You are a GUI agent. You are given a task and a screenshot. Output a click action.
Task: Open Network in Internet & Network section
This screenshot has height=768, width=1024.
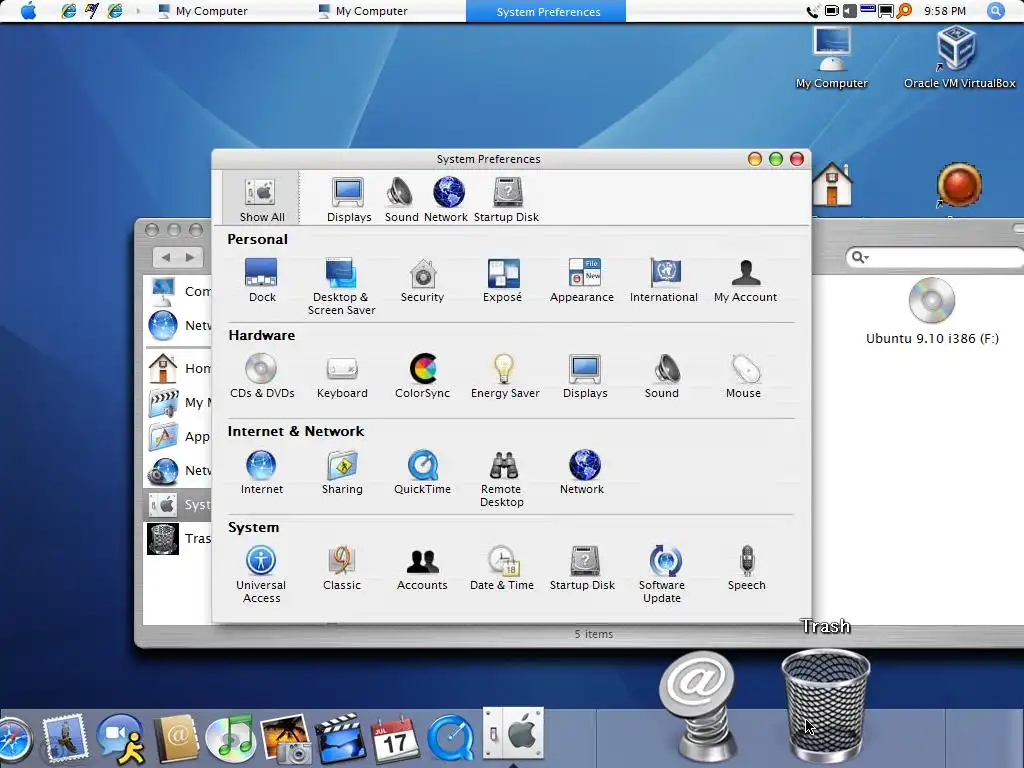coord(583,472)
